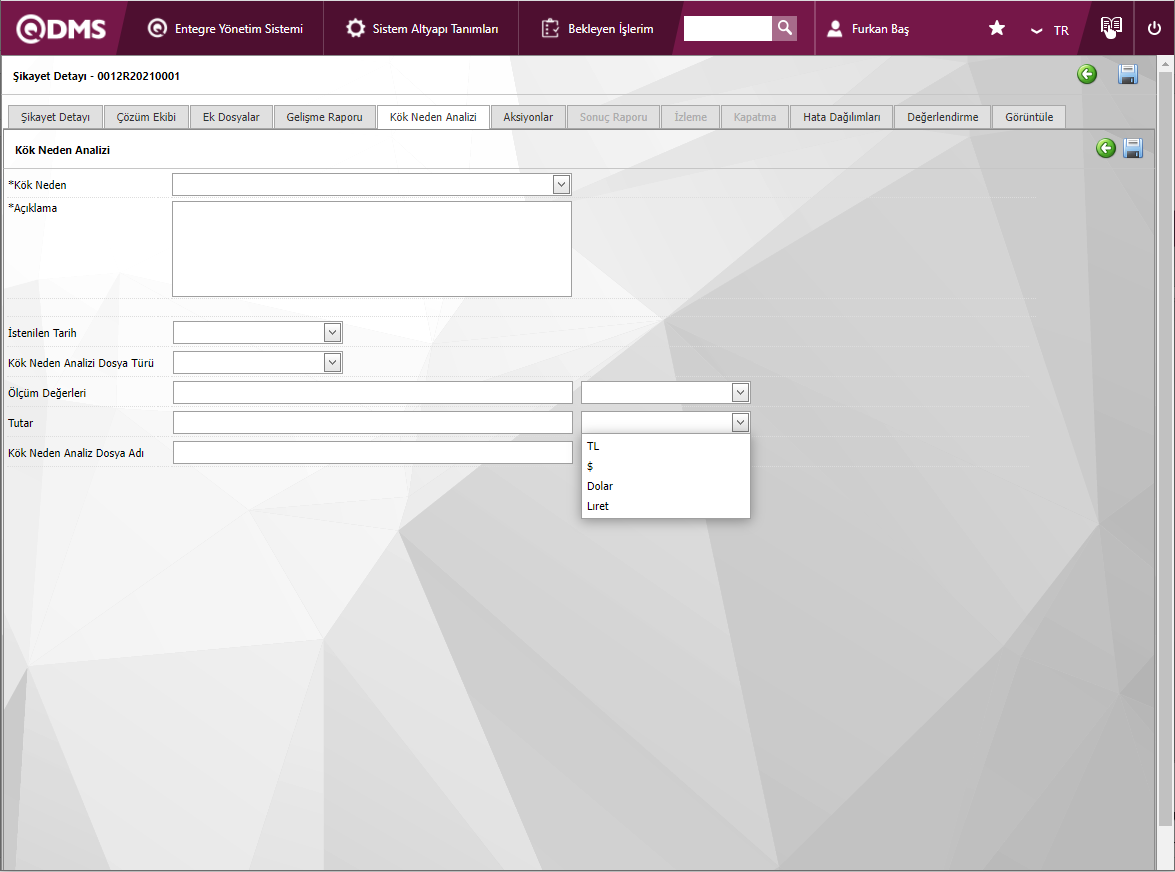This screenshot has height=872, width=1175.
Task: Click the Açıklama text area
Action: (372, 249)
